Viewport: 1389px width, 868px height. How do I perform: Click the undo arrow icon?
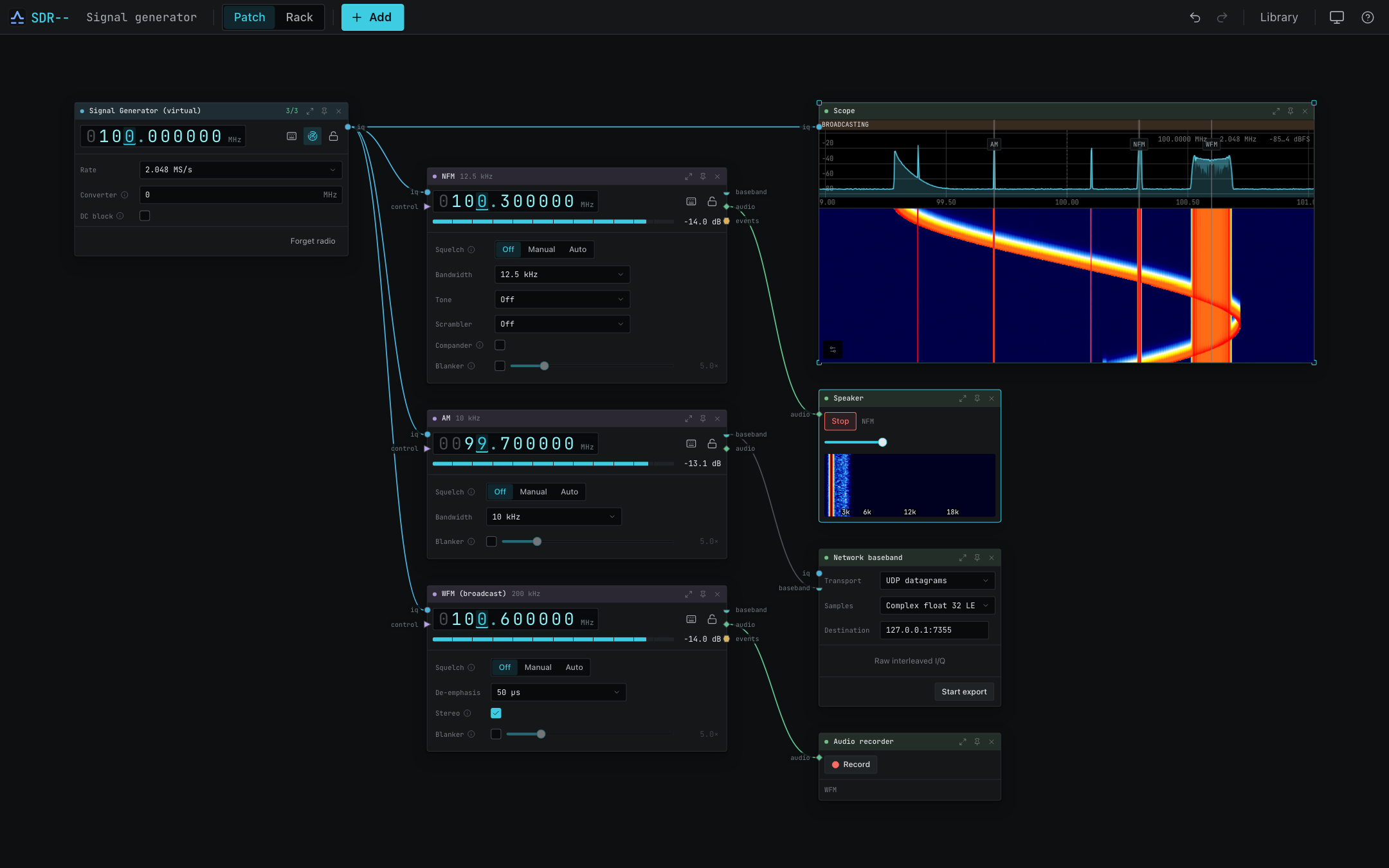[1195, 17]
